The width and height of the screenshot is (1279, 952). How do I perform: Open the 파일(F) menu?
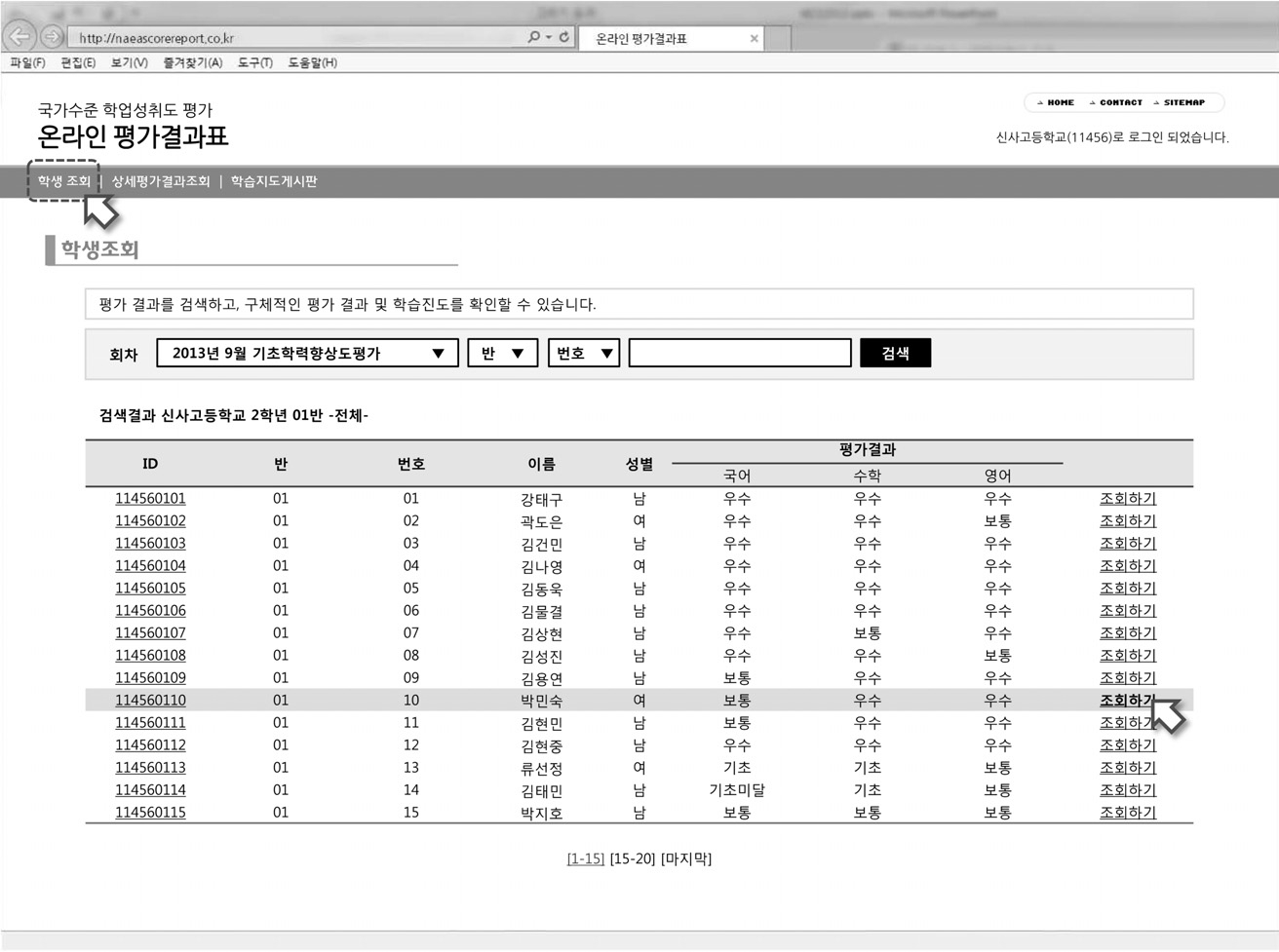[27, 62]
